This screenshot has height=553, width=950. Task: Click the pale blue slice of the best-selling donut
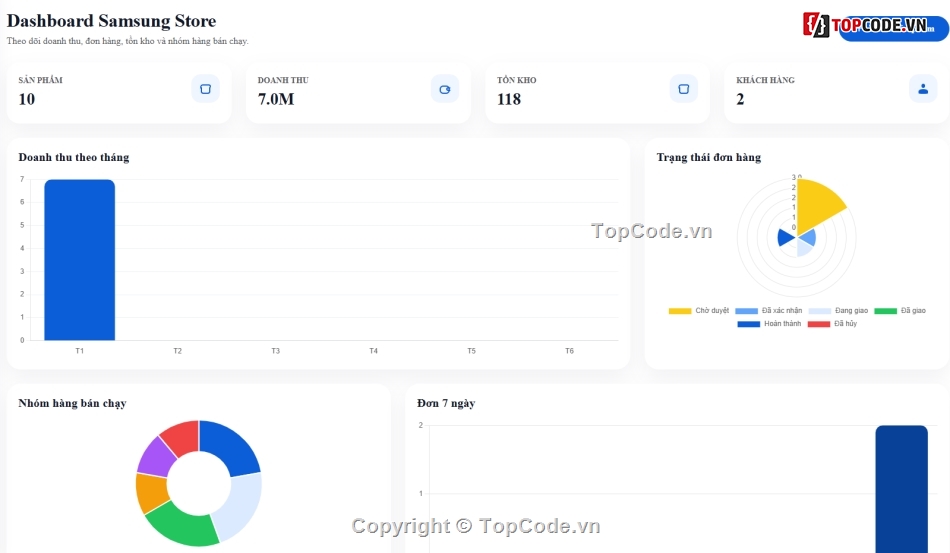pyautogui.click(x=240, y=506)
